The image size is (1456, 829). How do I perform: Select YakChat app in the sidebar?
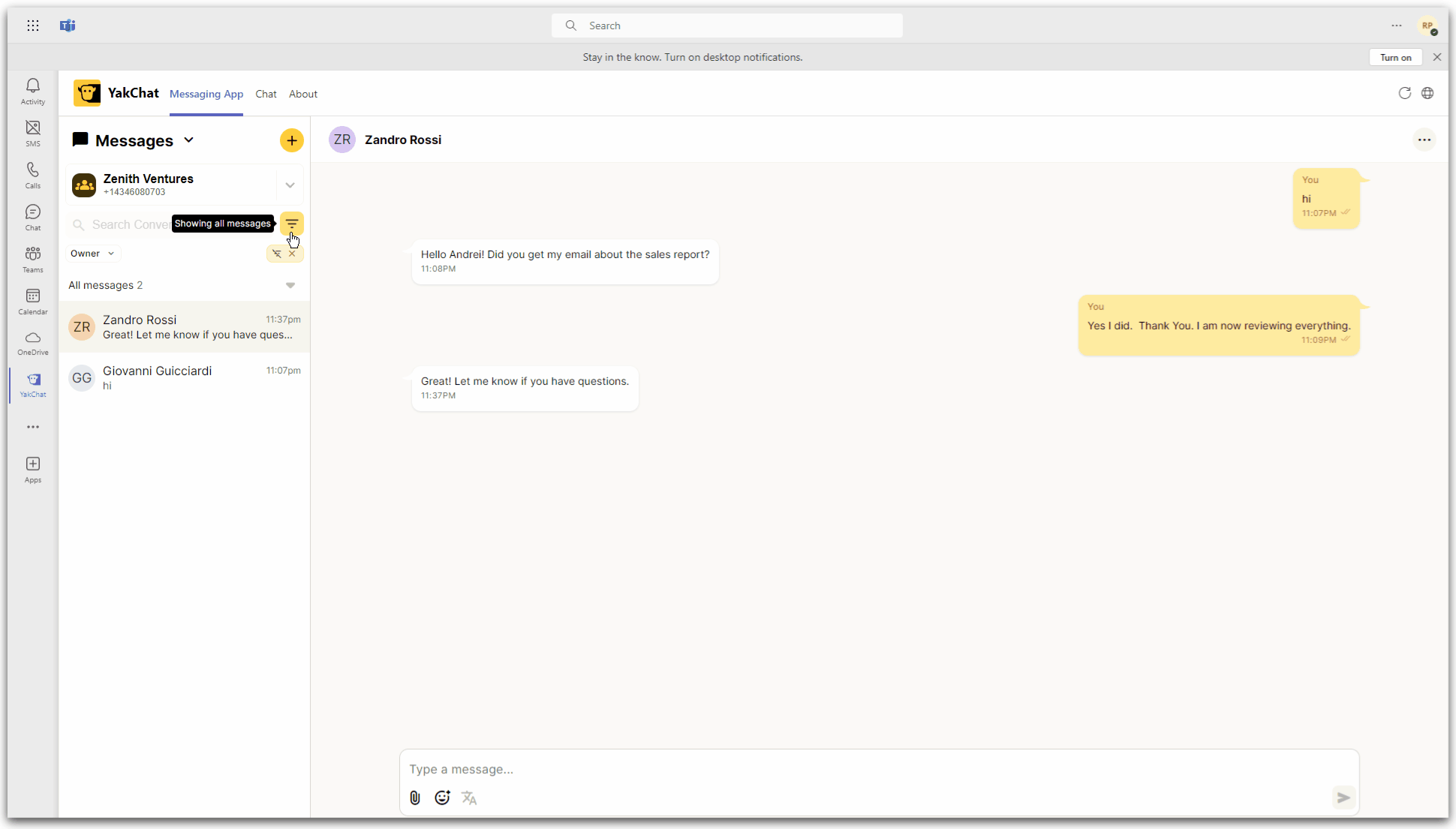tap(33, 385)
